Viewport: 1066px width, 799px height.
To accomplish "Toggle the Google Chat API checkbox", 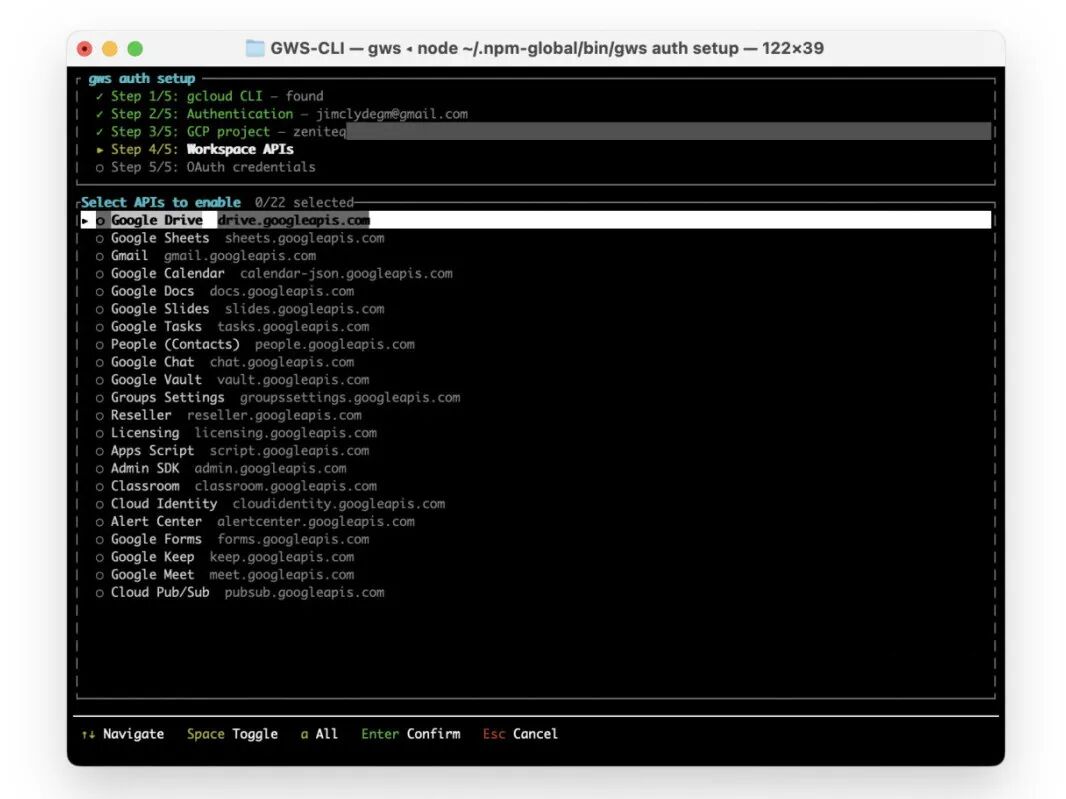I will (x=100, y=362).
